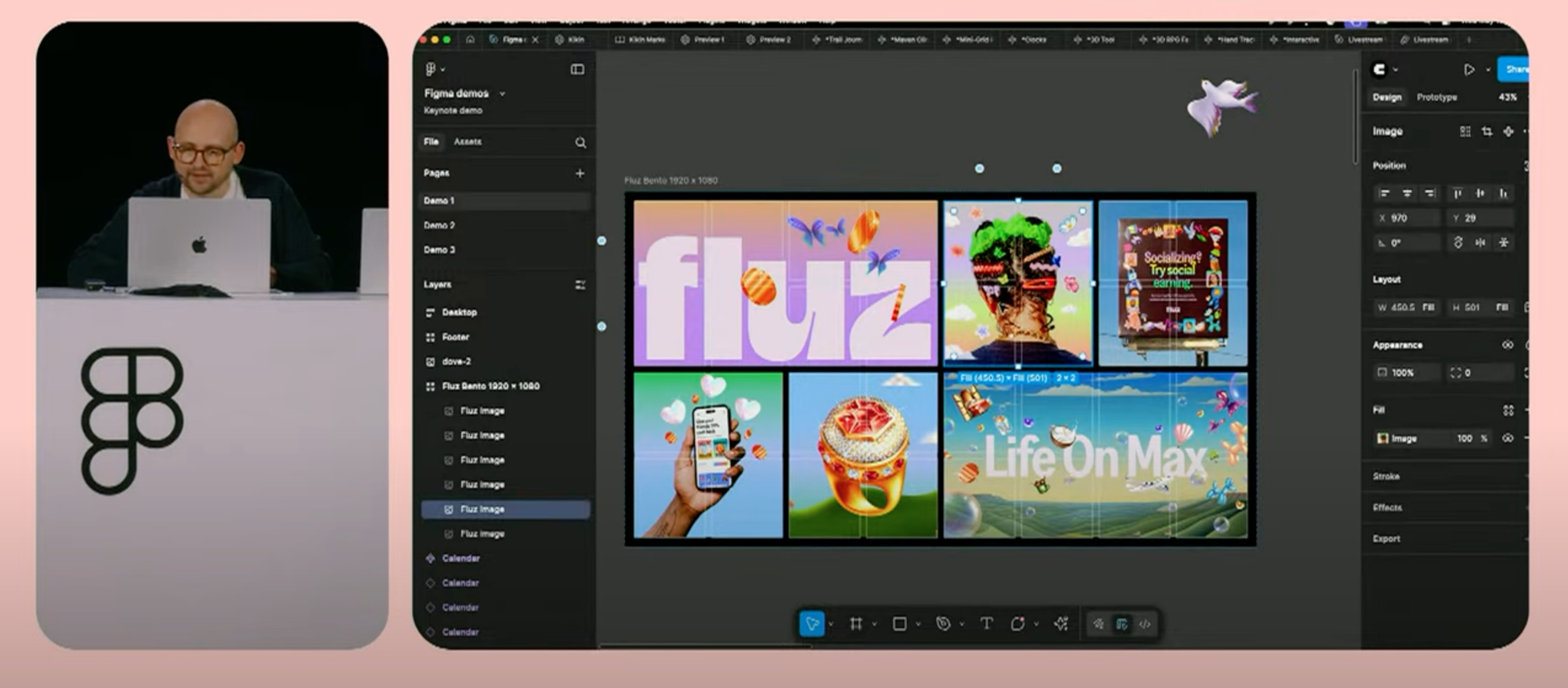
Task: Select the Frame tool in bottom toolbar
Action: [x=855, y=624]
